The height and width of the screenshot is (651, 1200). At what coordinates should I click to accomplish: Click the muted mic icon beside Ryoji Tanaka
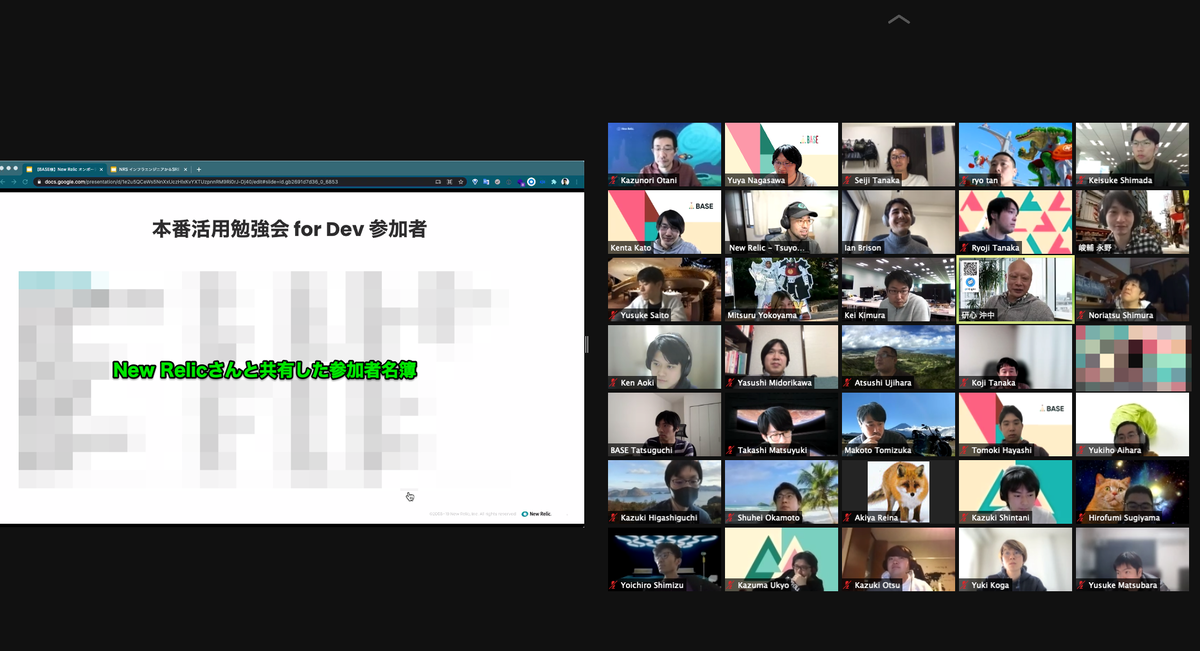[x=964, y=247]
